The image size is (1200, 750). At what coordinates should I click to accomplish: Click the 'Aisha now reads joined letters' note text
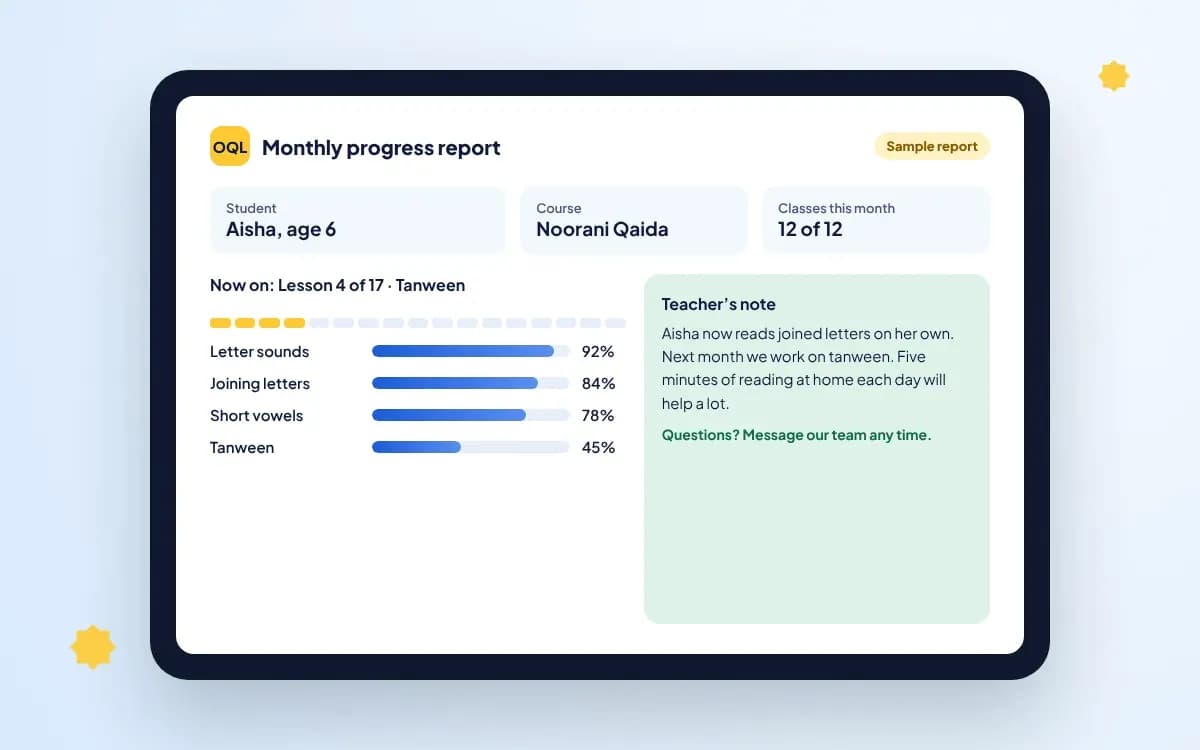pyautogui.click(x=807, y=369)
